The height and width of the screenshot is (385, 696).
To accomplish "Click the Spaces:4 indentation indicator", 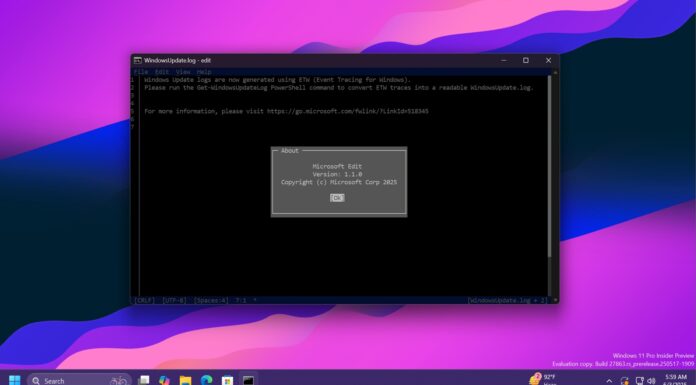I will pyautogui.click(x=211, y=300).
